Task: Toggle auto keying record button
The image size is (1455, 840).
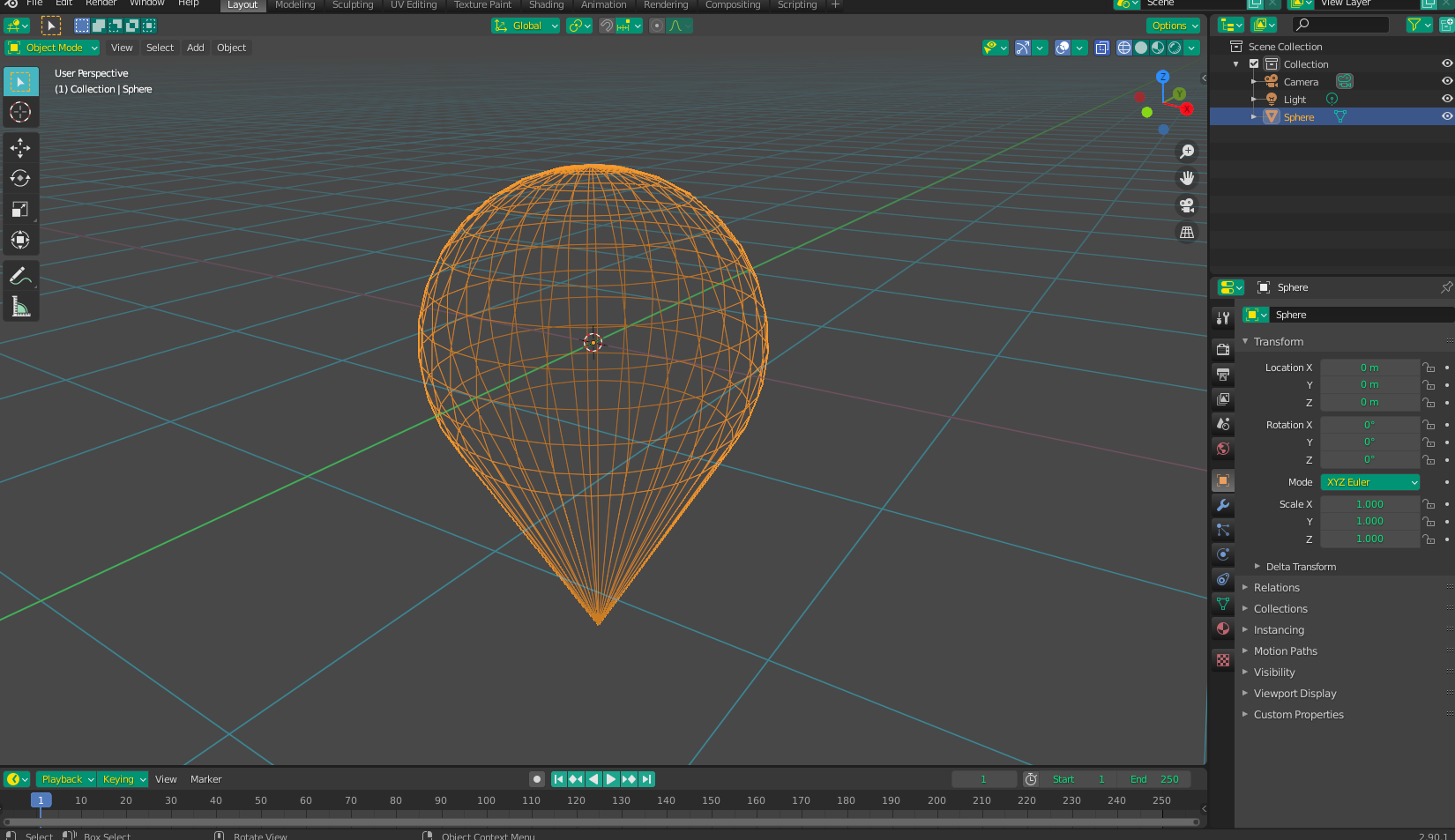Action: [537, 779]
